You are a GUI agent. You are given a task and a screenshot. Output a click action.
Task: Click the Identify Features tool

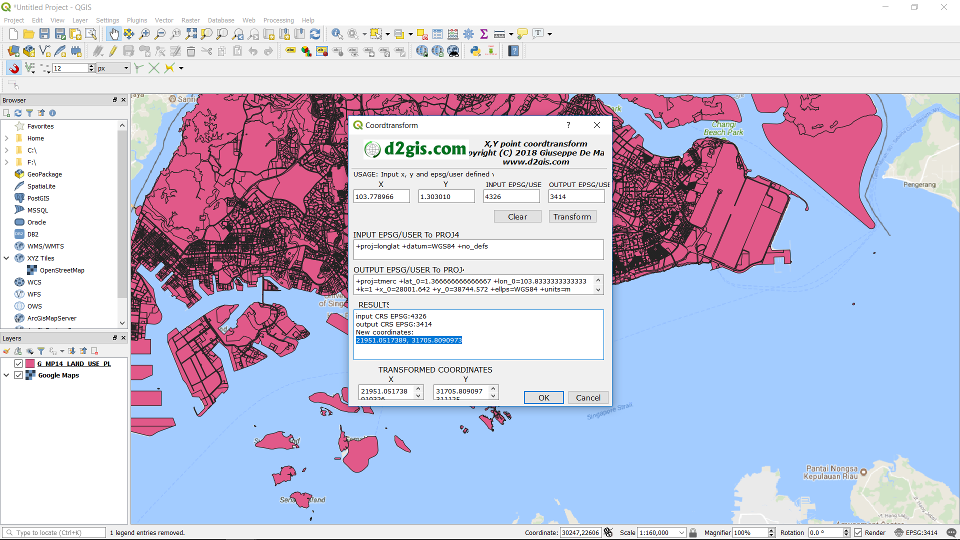(335, 34)
